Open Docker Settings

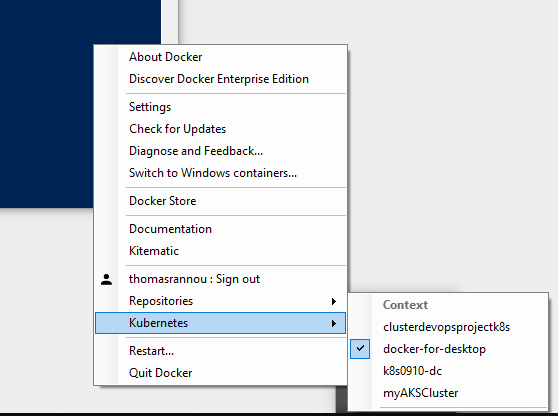[220, 107]
